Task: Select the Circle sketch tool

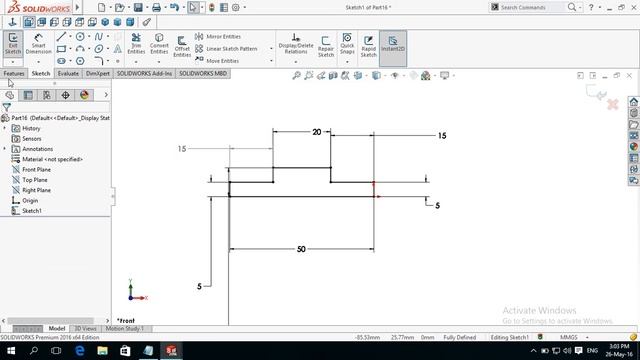Action: coord(80,37)
